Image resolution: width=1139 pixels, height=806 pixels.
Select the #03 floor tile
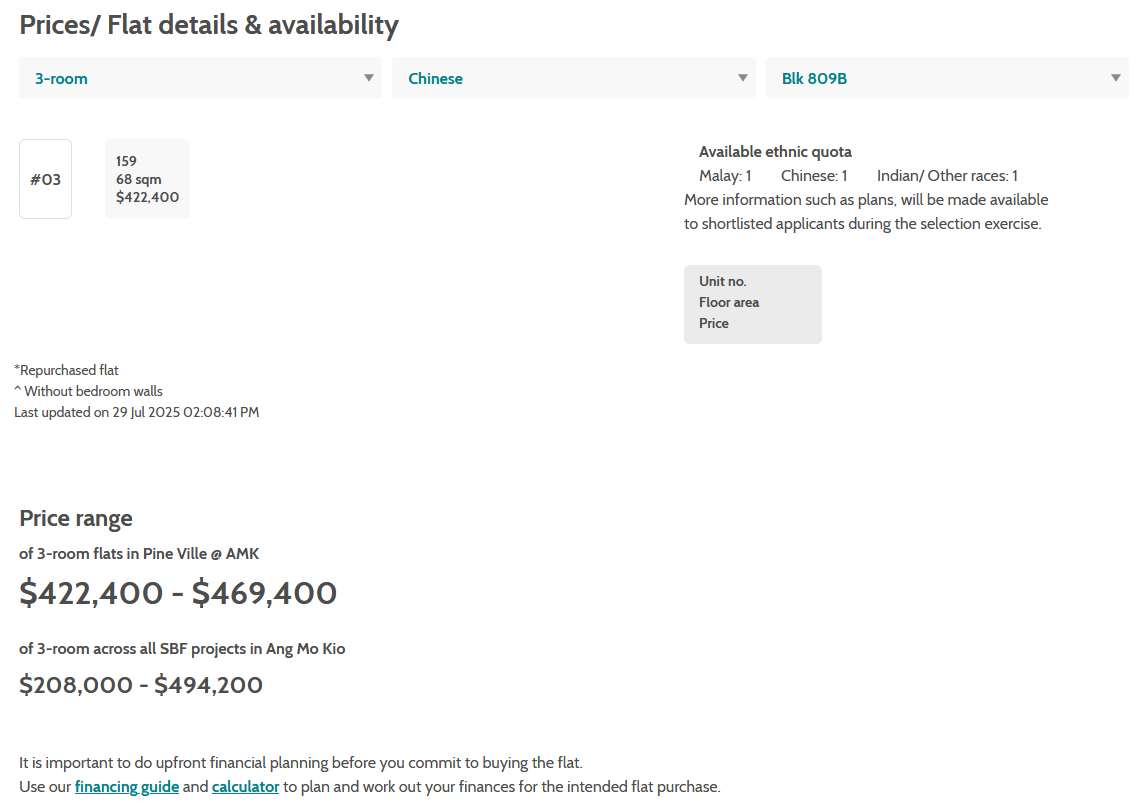pos(45,179)
